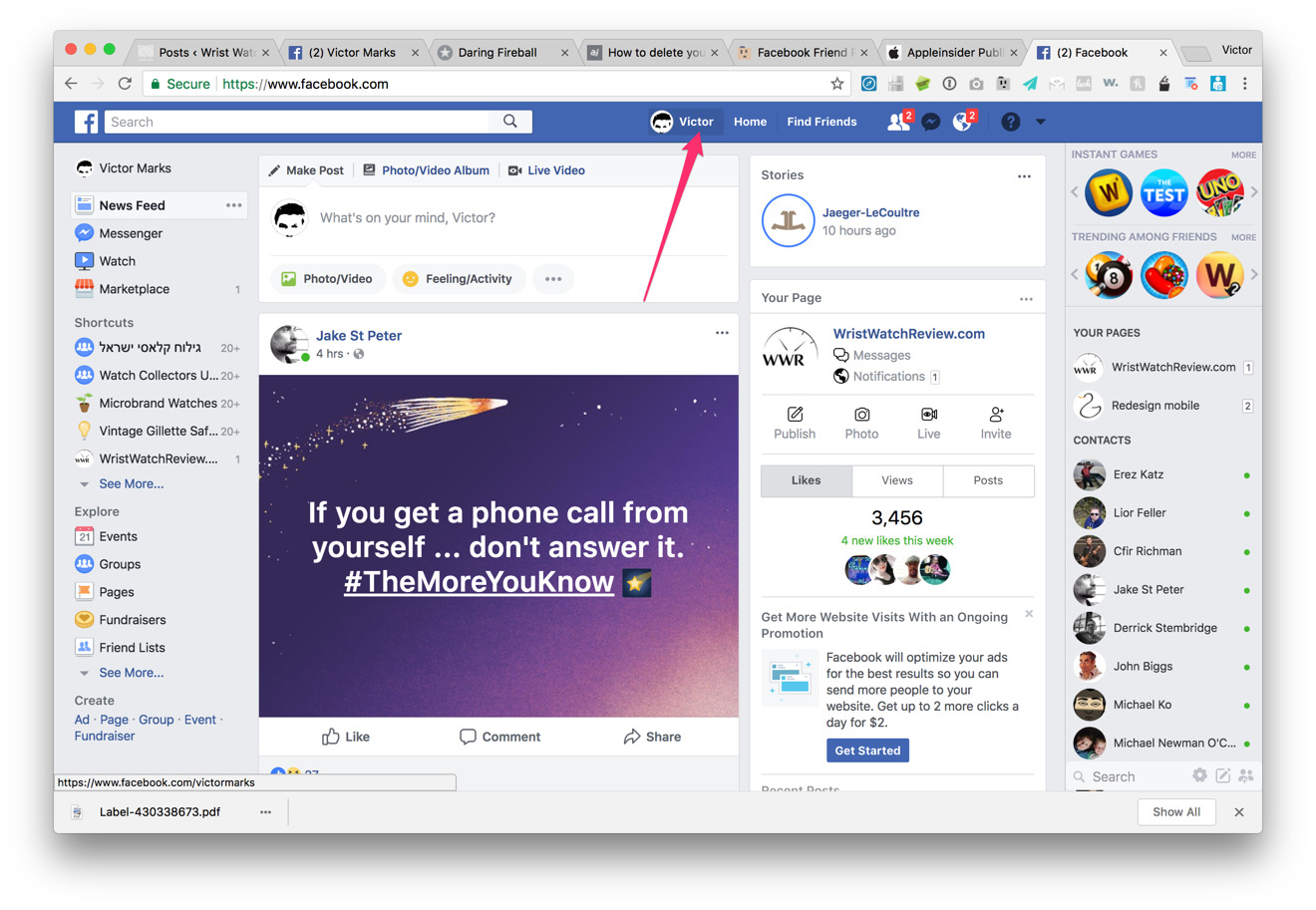Switch to the Victor Marks browser tab
Viewport: 1316px width, 910px height.
tap(351, 52)
